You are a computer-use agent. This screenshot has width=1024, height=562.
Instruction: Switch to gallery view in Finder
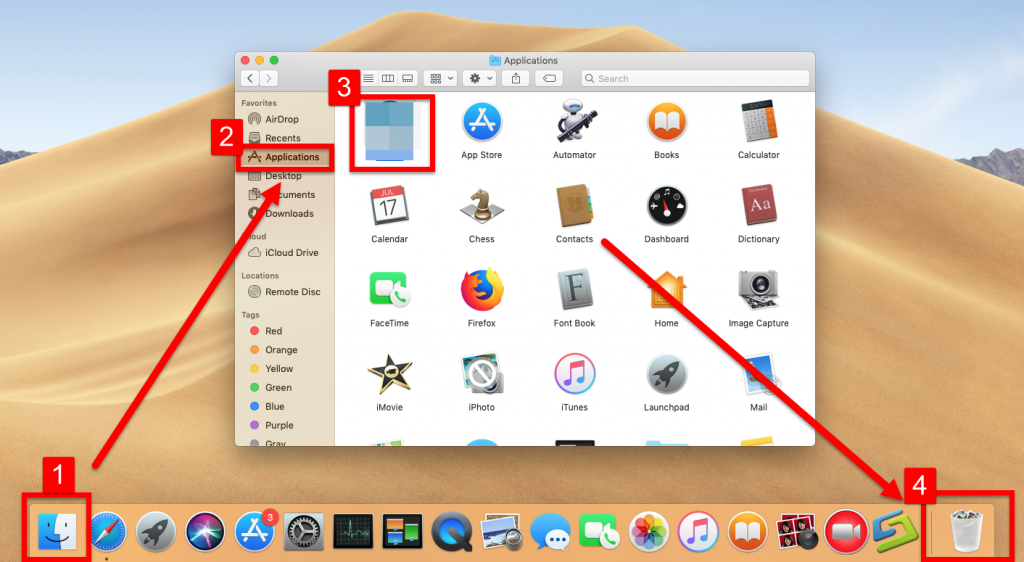pos(407,78)
